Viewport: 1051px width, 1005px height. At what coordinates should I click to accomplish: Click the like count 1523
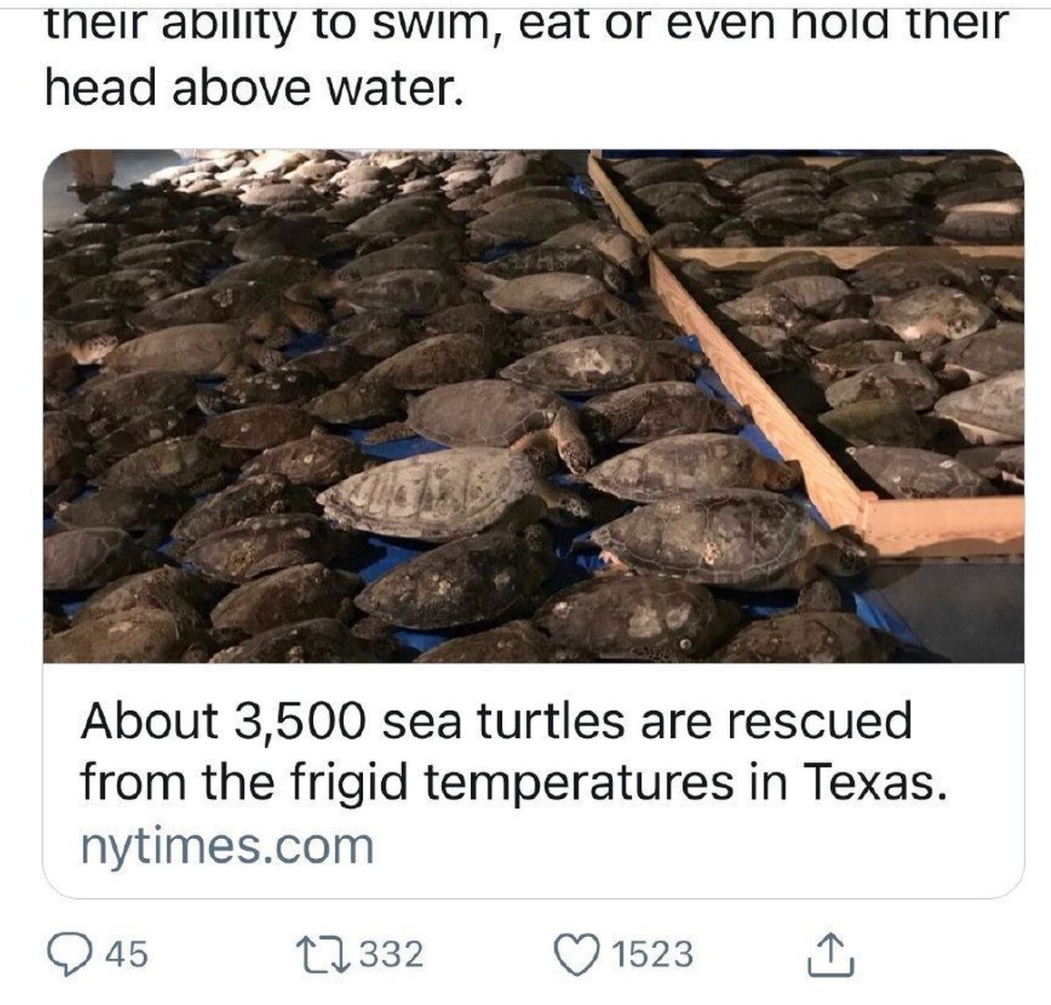click(651, 954)
